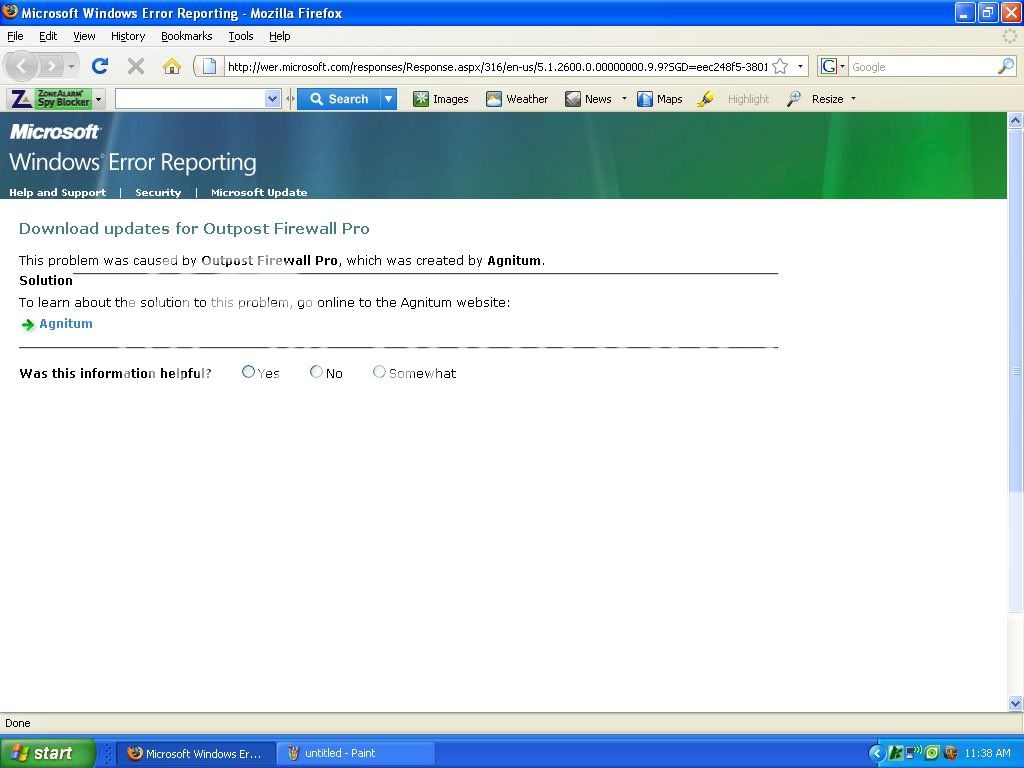Click the Highlight marker icon
The image size is (1024, 768).
click(x=705, y=99)
